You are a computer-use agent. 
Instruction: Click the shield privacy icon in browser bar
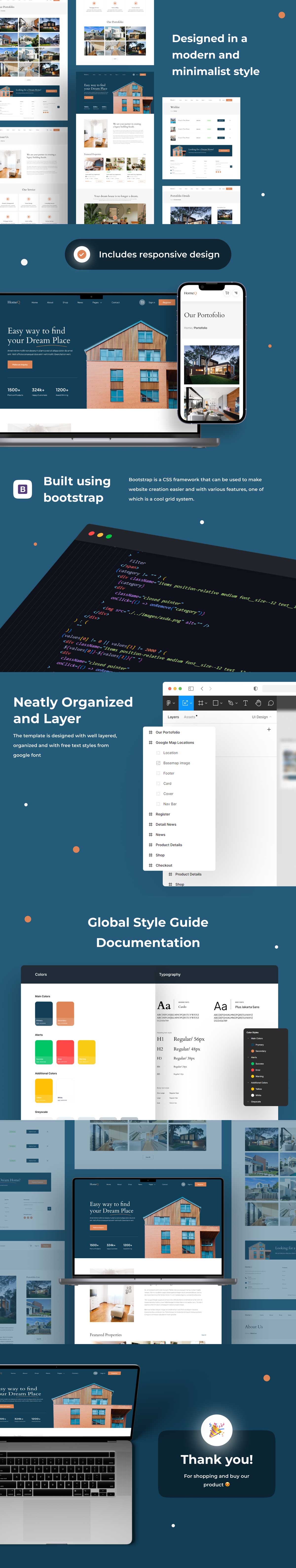[x=255, y=689]
